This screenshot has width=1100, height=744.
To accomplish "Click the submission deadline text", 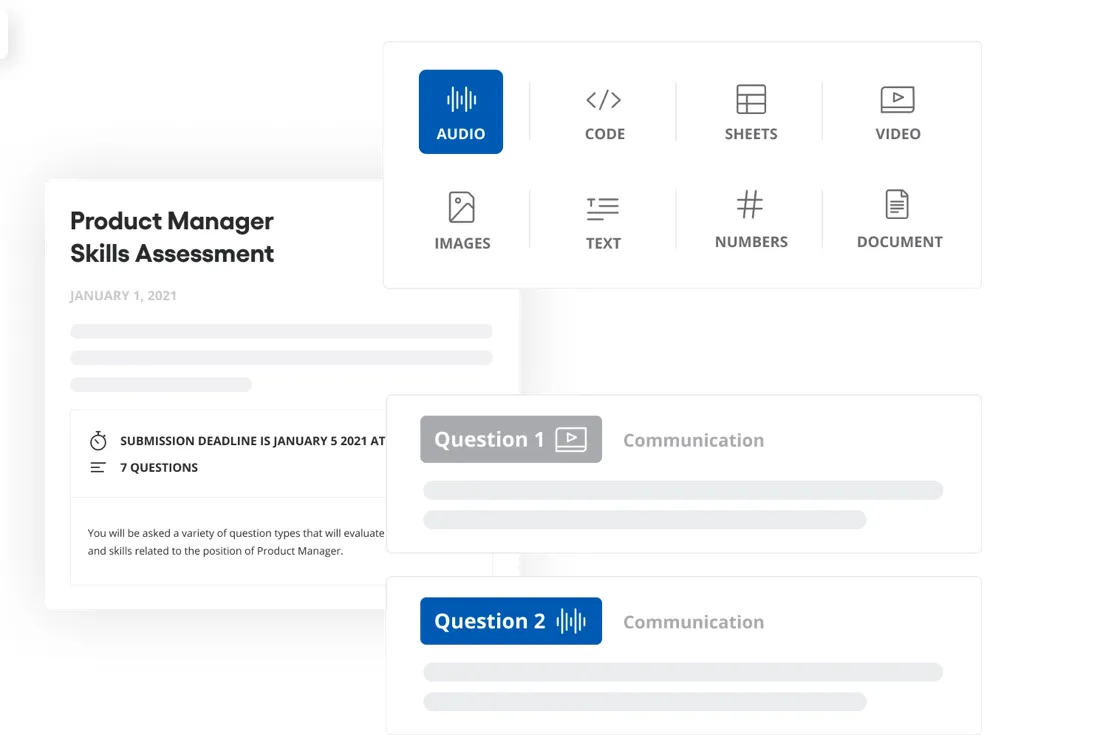I will (253, 440).
